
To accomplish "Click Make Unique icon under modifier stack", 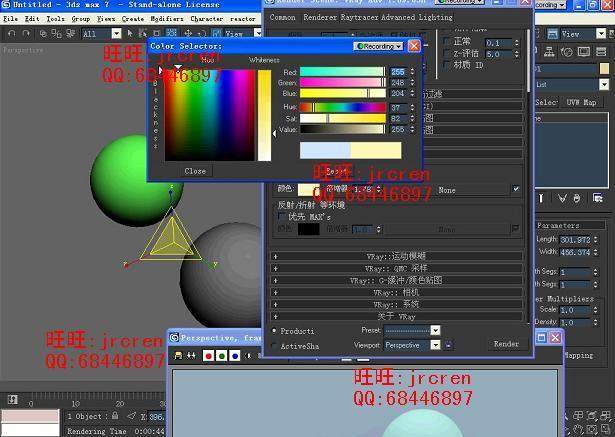I will point(562,198).
